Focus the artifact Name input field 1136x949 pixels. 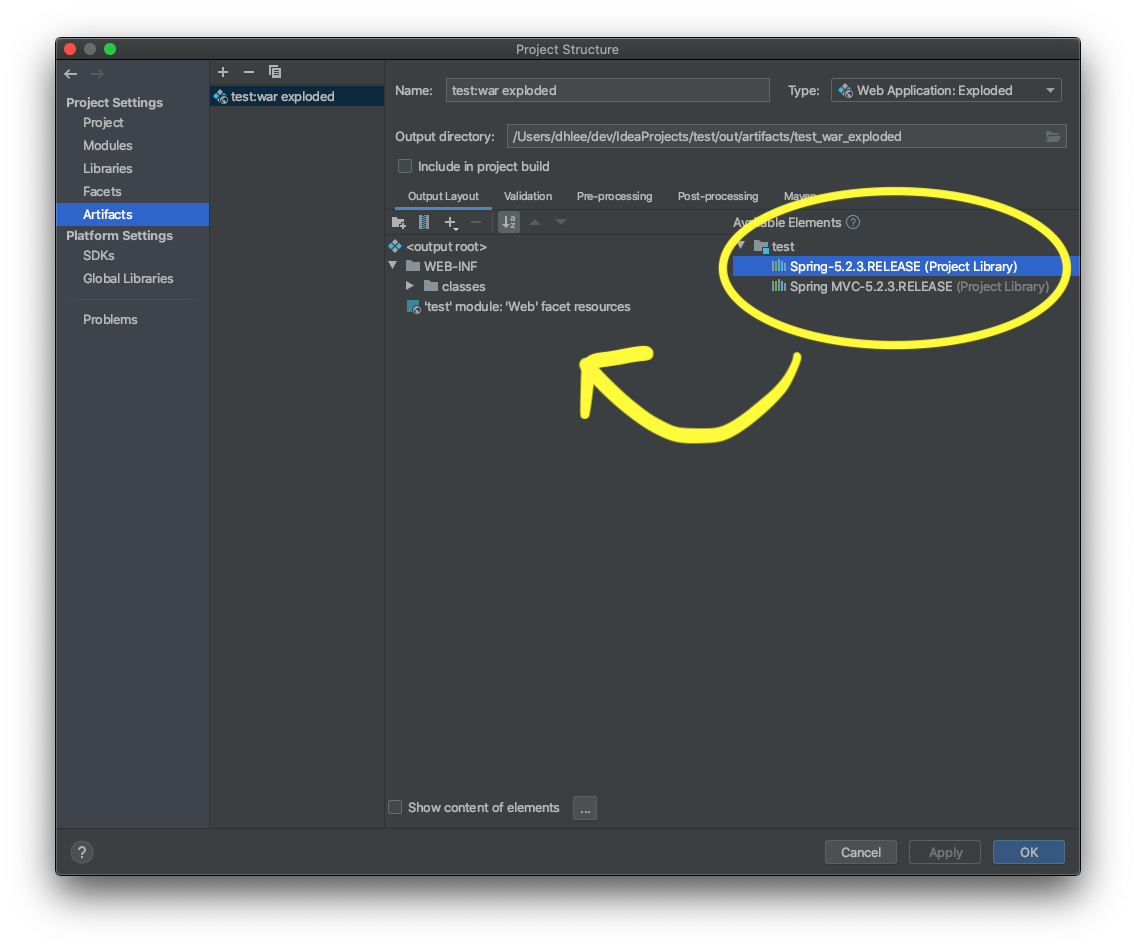tap(607, 91)
